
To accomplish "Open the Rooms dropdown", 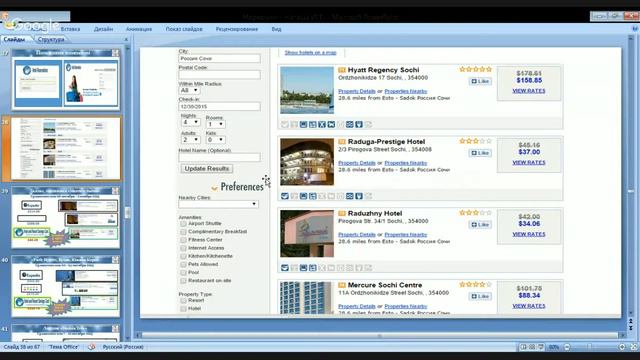I will [216, 124].
